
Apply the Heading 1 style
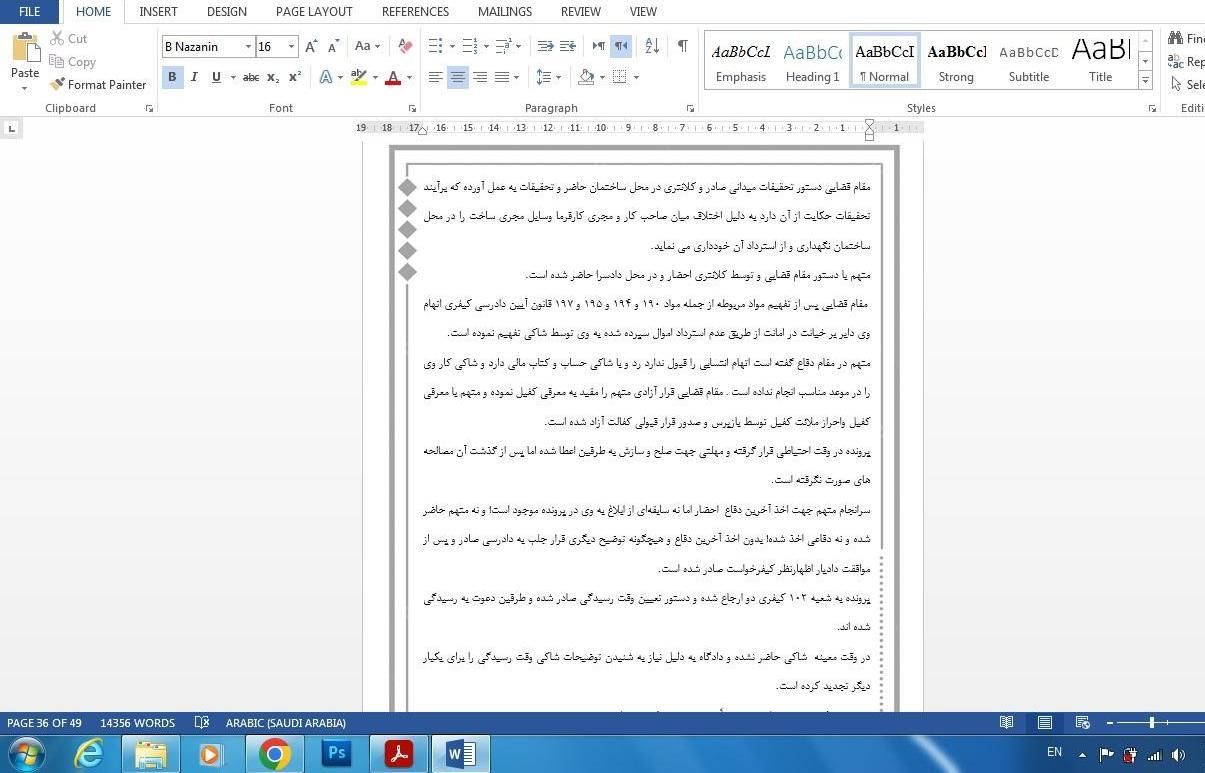point(812,61)
